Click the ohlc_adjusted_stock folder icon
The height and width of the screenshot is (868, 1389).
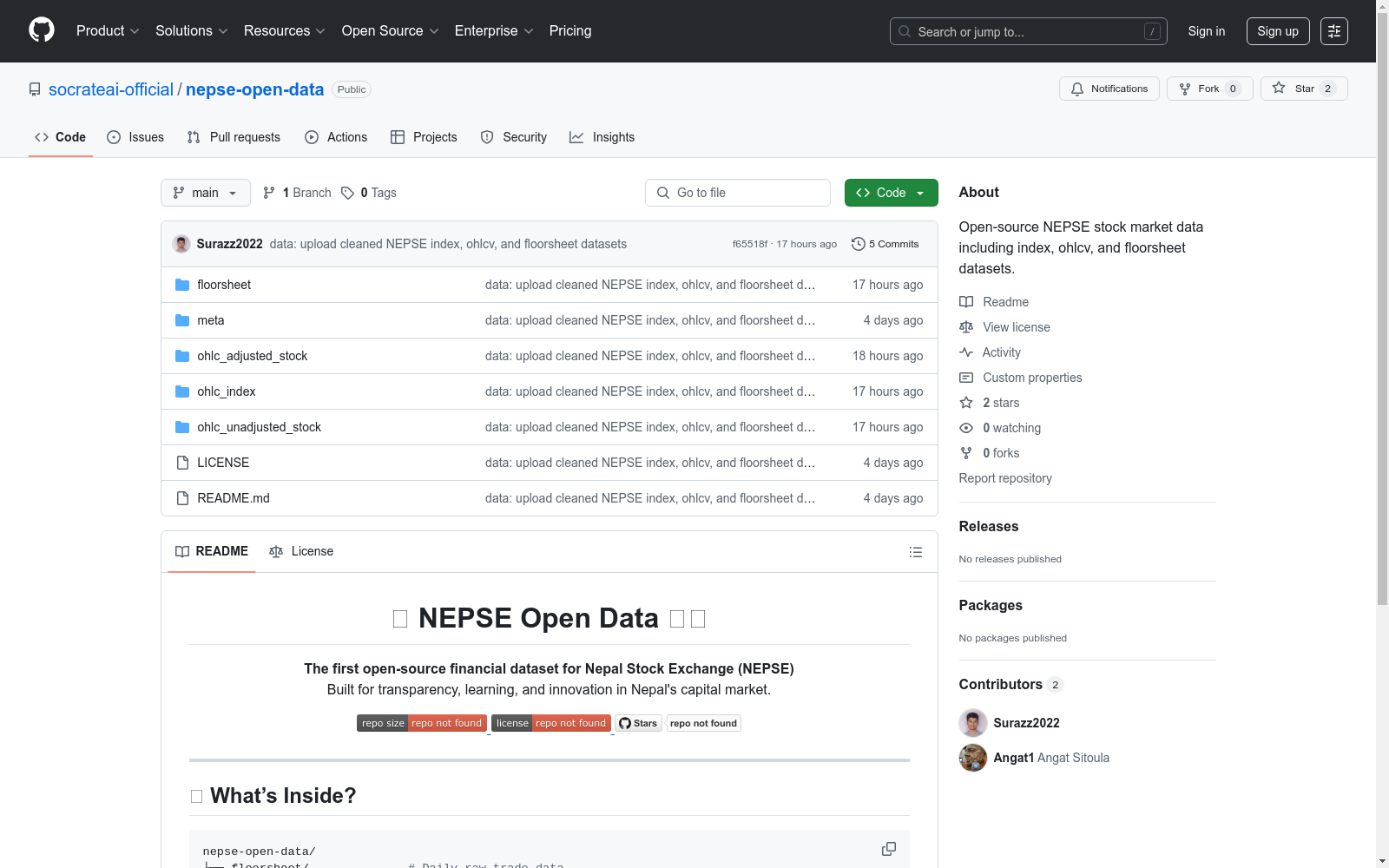click(182, 356)
